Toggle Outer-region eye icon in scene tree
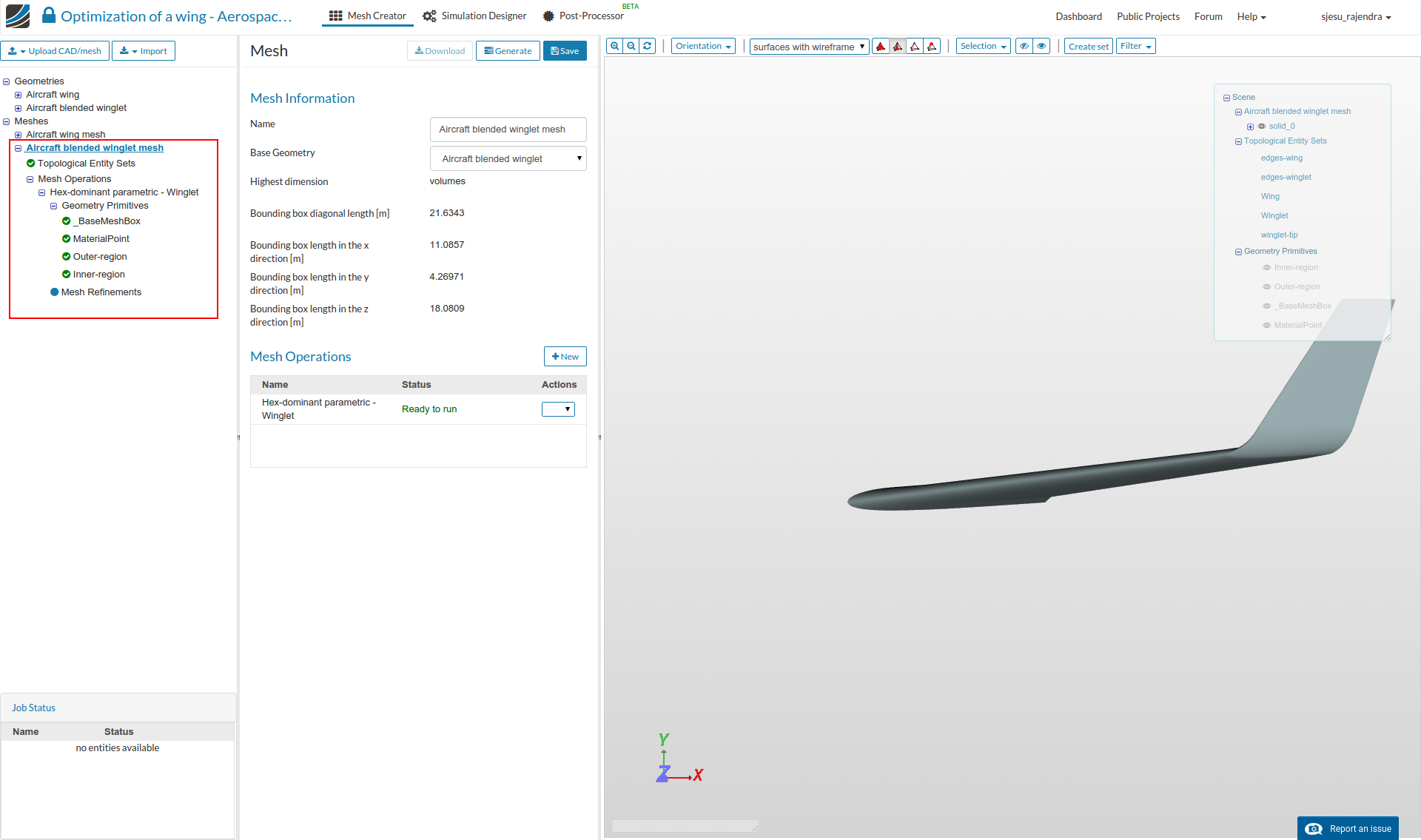This screenshot has width=1421, height=840. coord(1266,287)
